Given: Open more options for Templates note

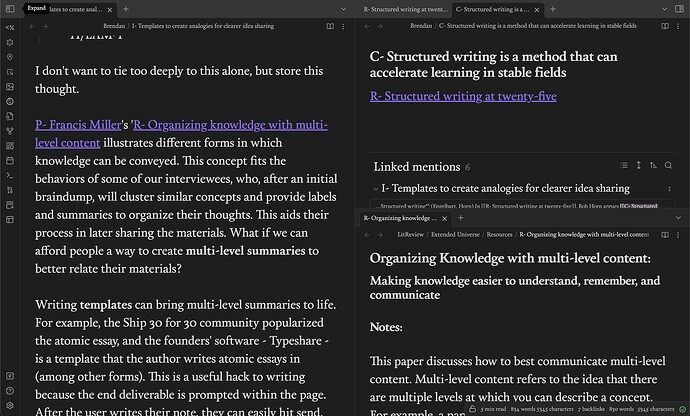Looking at the screenshot, I should point(343,26).
